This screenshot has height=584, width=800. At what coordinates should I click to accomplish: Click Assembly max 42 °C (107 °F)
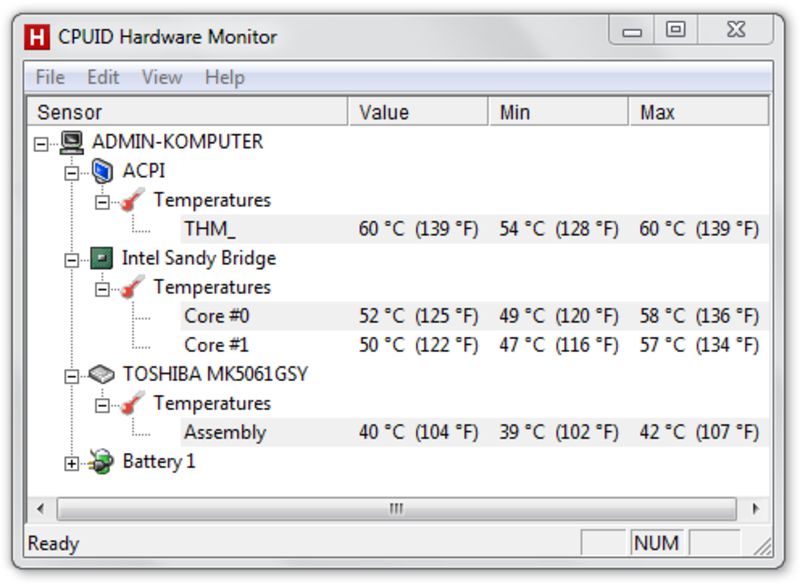[699, 433]
